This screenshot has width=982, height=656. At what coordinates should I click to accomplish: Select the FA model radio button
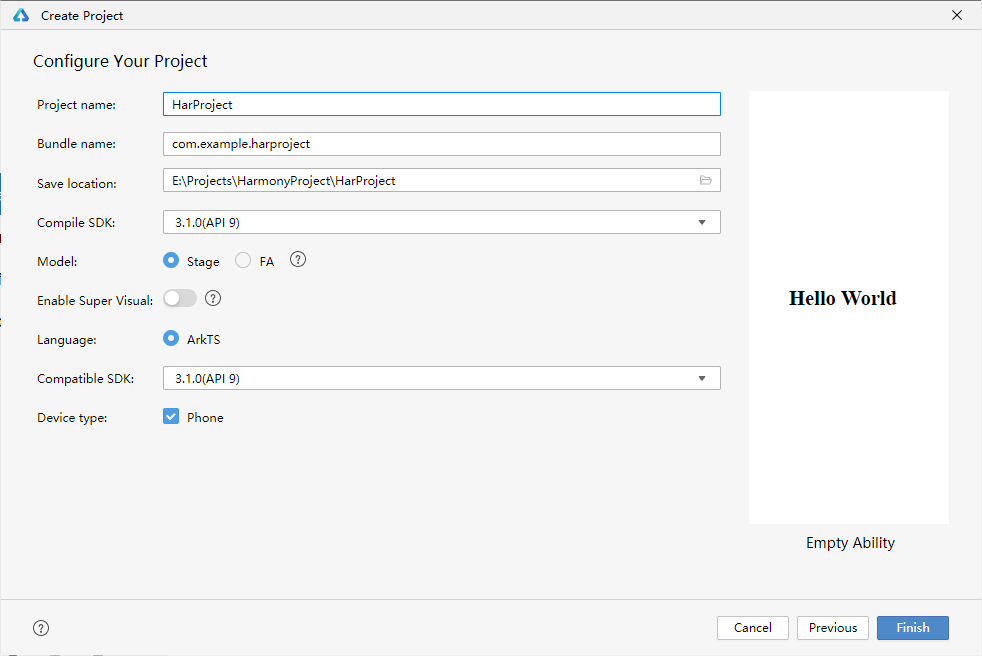pos(243,260)
